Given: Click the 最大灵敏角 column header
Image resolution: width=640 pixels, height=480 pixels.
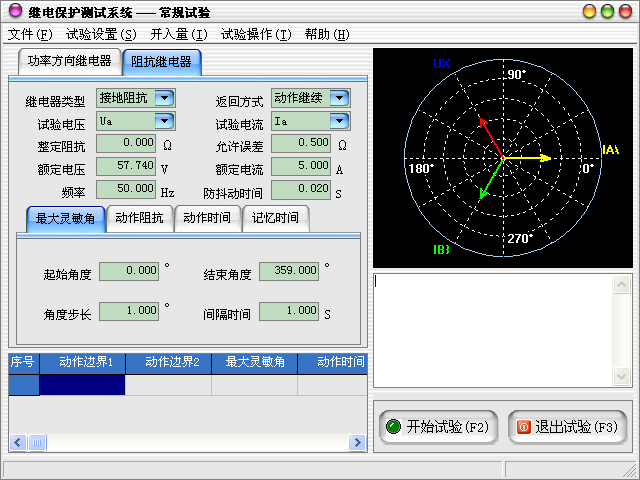Looking at the screenshot, I should click(255, 363).
